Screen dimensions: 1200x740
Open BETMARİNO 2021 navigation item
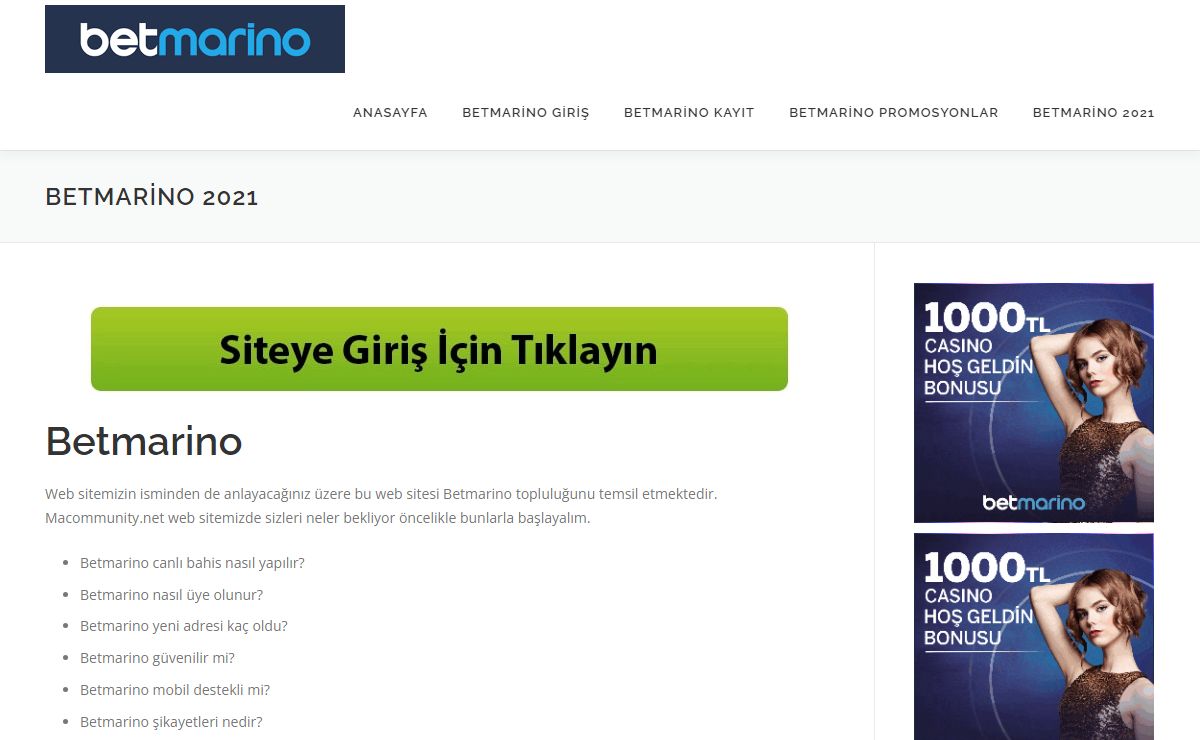(x=1094, y=113)
